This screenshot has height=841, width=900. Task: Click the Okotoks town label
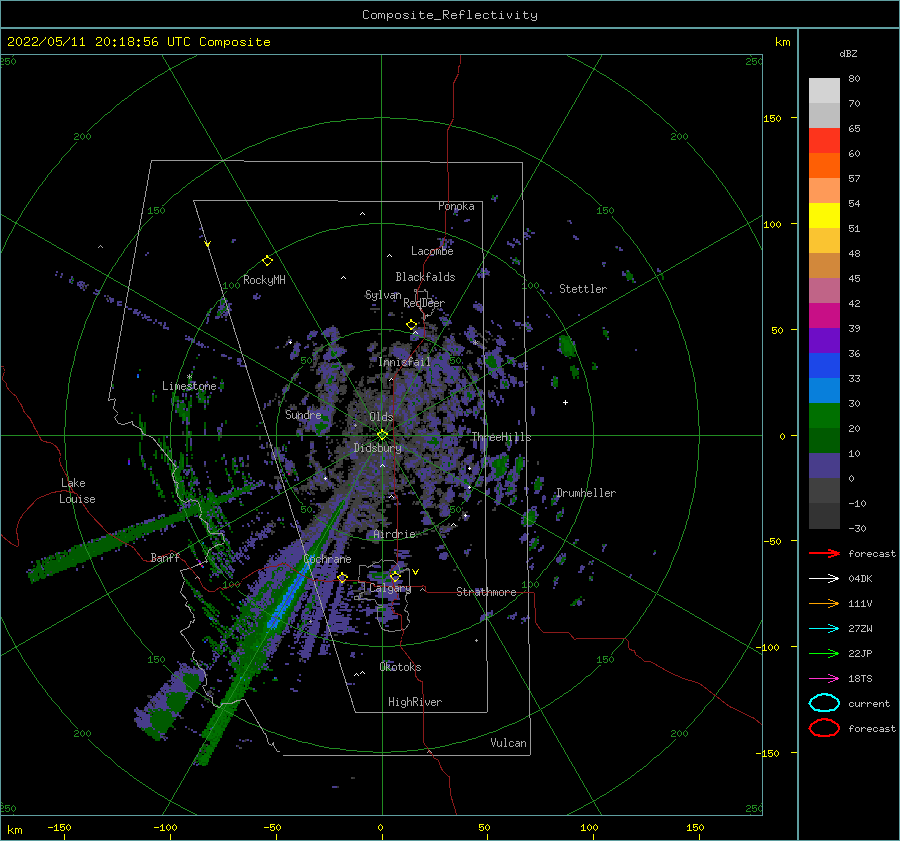pyautogui.click(x=400, y=666)
